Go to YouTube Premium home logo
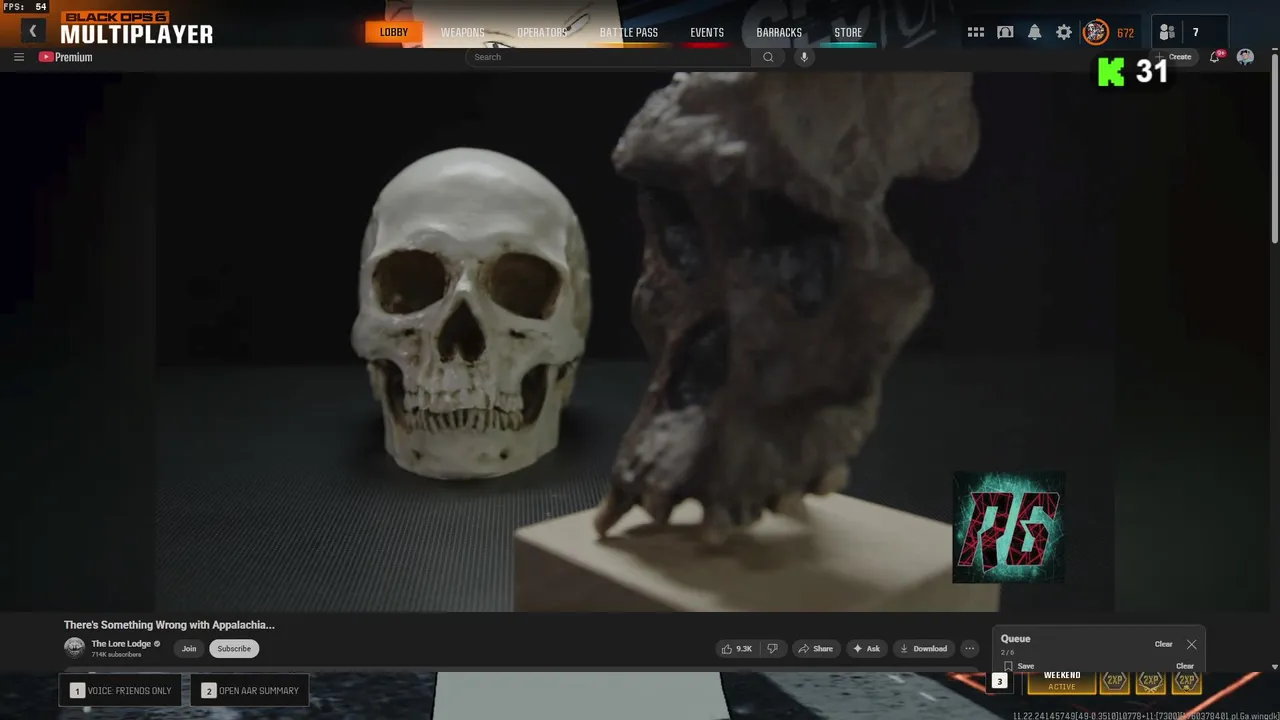Screen dimensions: 1280x720 pyautogui.click(x=65, y=57)
